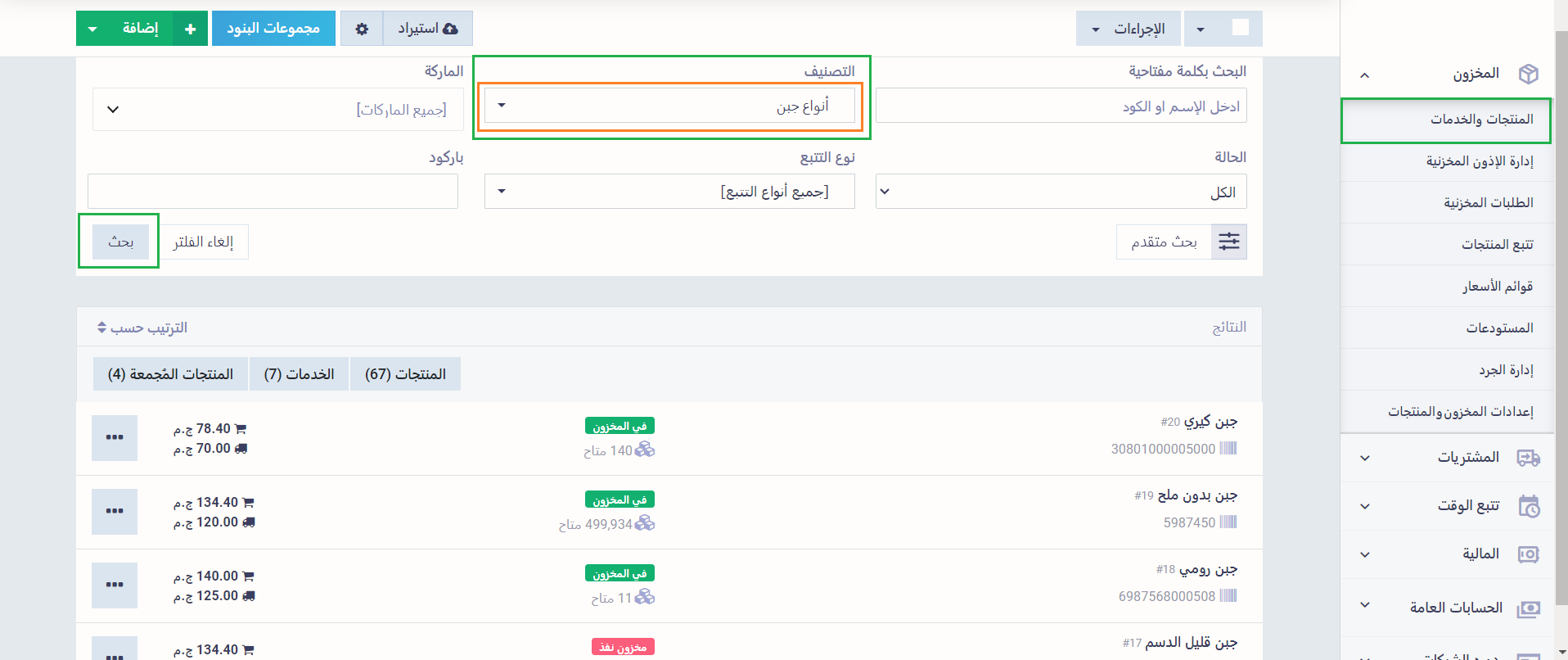Open three-dots menu for جبن رومي row
Screen dimensions: 1568x660
[115, 585]
